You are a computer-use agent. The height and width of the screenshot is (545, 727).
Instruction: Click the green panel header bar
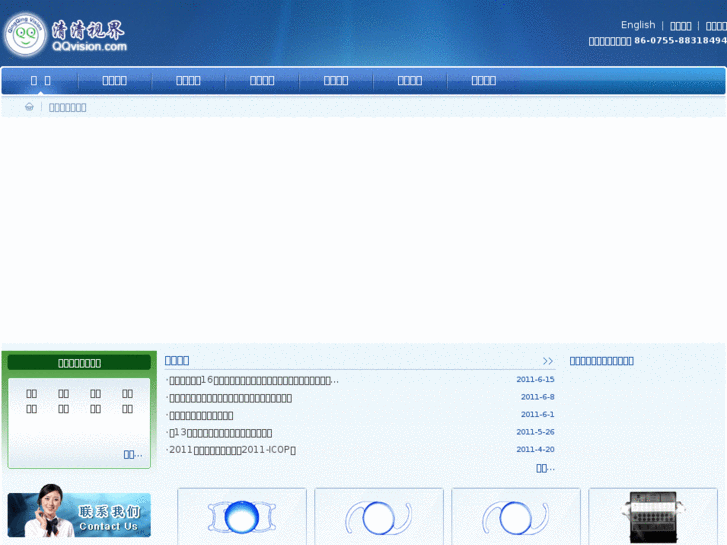pyautogui.click(x=79, y=363)
